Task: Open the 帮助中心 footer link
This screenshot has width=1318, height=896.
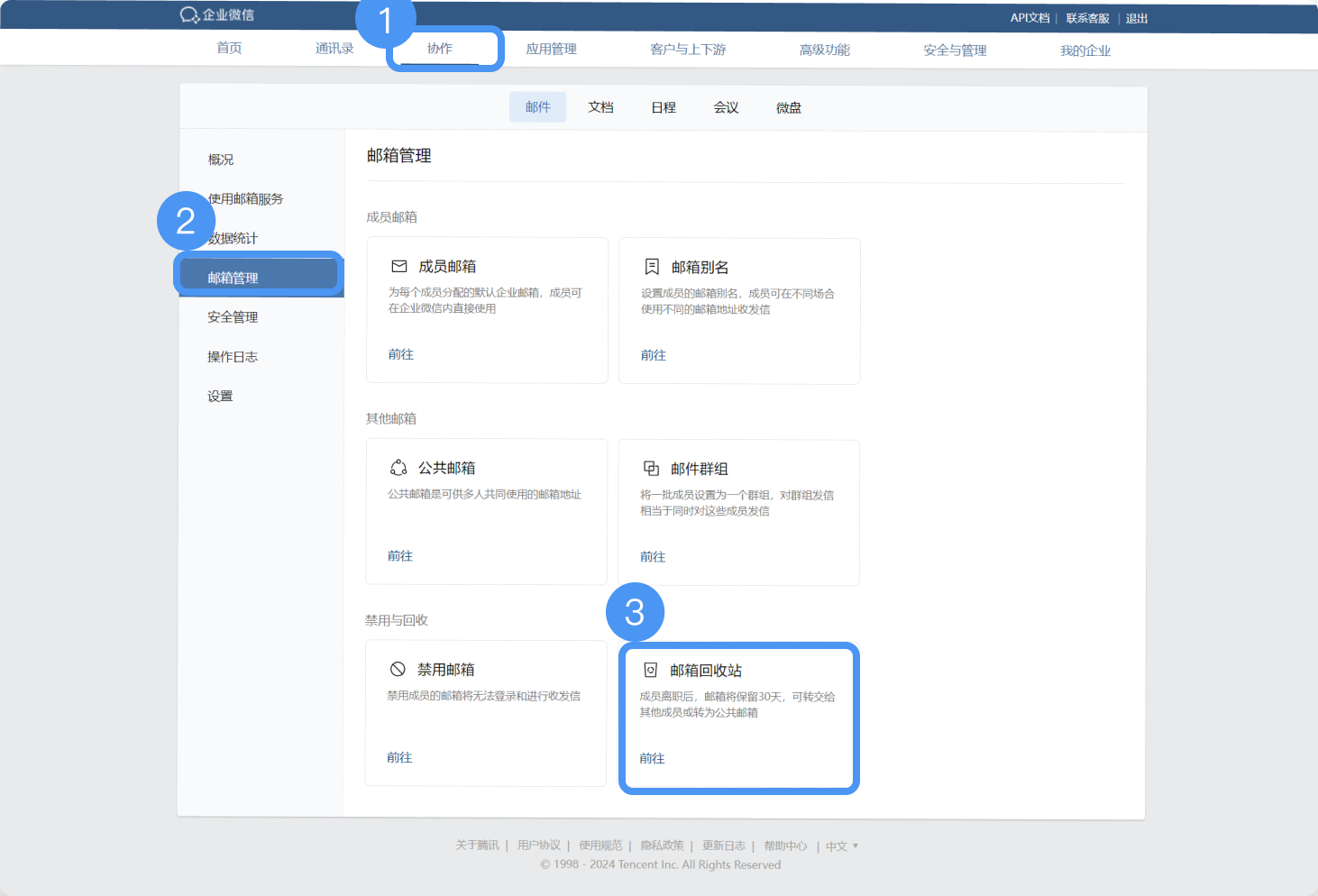Action: 785,846
